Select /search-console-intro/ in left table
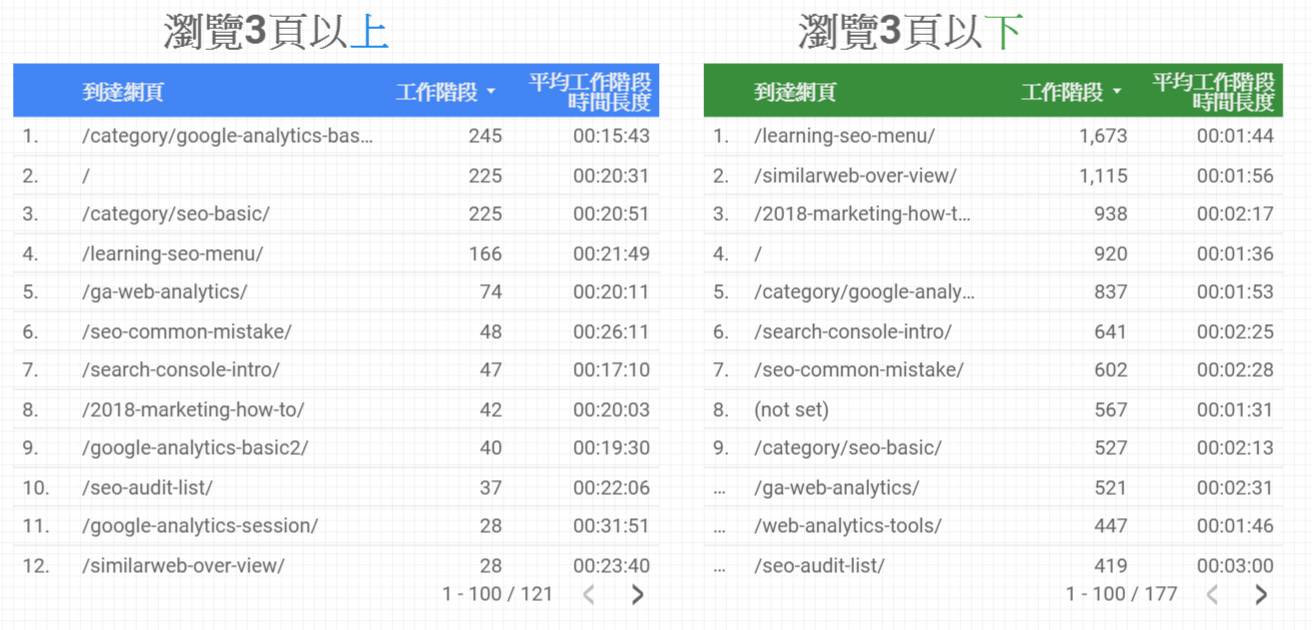Screen dimensions: 1312x630 tap(181, 370)
